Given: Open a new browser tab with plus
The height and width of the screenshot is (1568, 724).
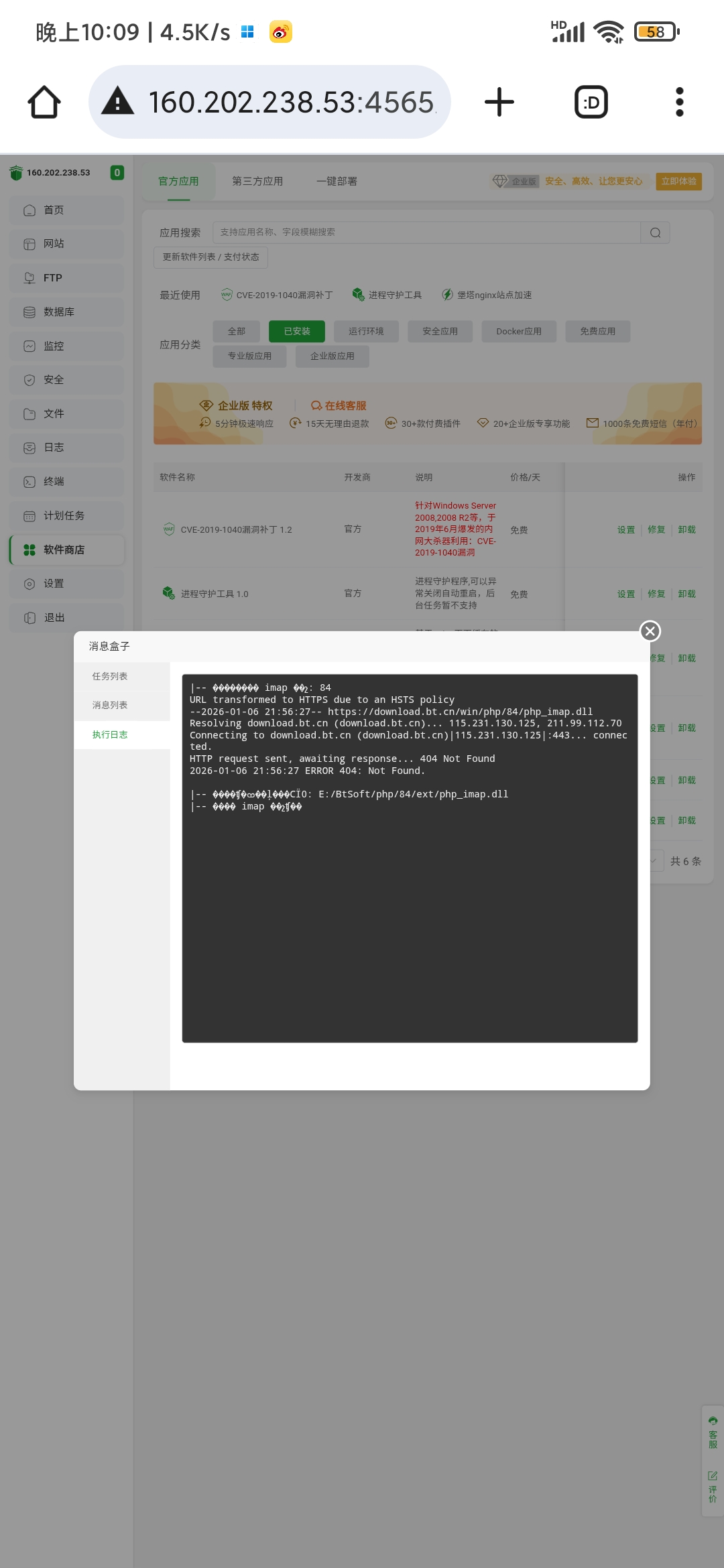Looking at the screenshot, I should (x=499, y=102).
